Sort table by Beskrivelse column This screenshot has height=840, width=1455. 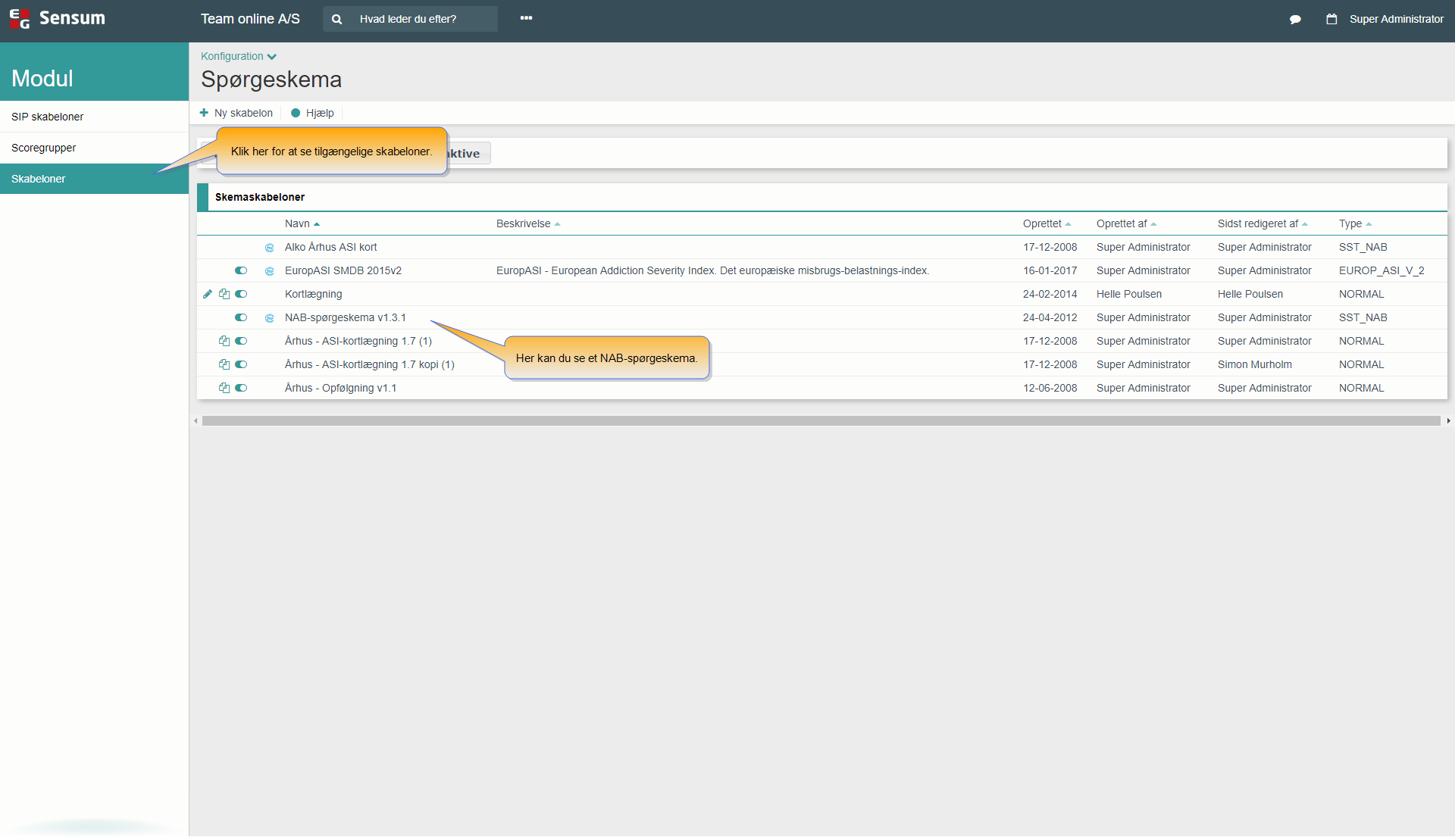coord(528,223)
